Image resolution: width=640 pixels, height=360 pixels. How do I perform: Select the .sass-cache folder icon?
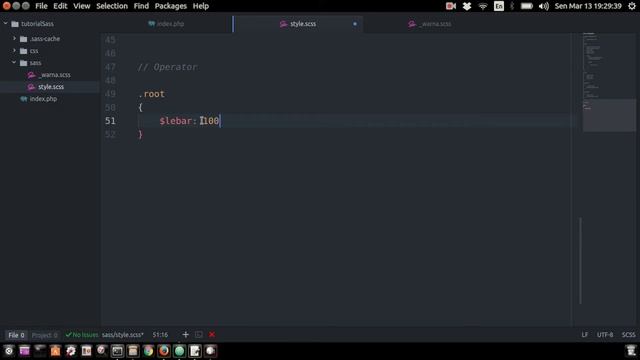pos(24,39)
